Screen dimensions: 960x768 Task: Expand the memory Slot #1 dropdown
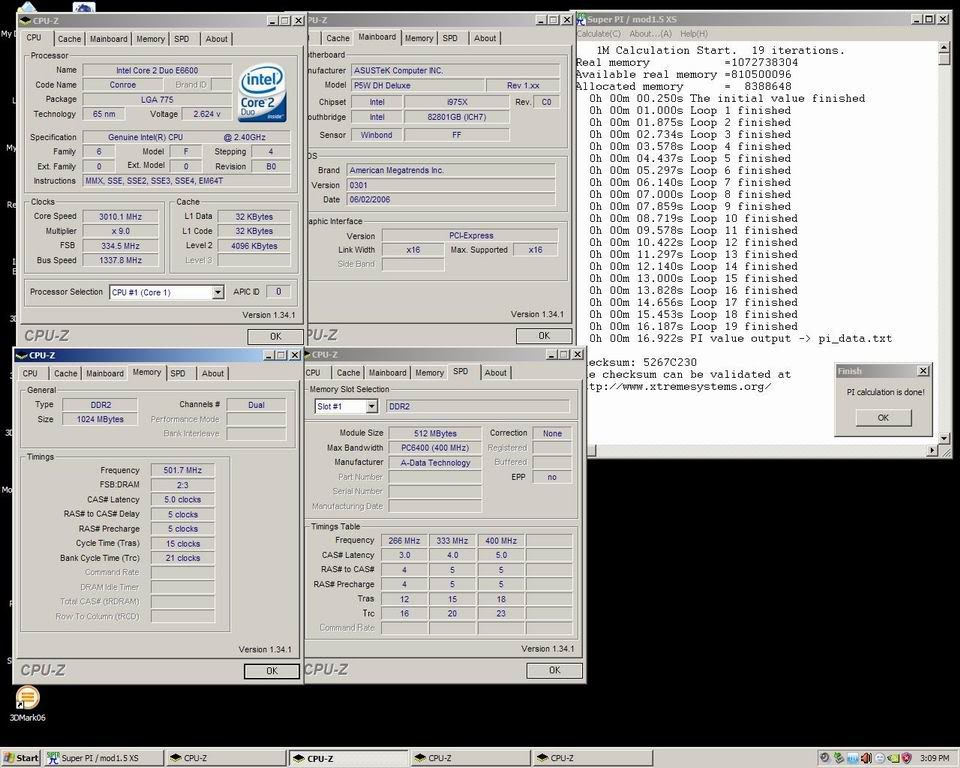(371, 407)
